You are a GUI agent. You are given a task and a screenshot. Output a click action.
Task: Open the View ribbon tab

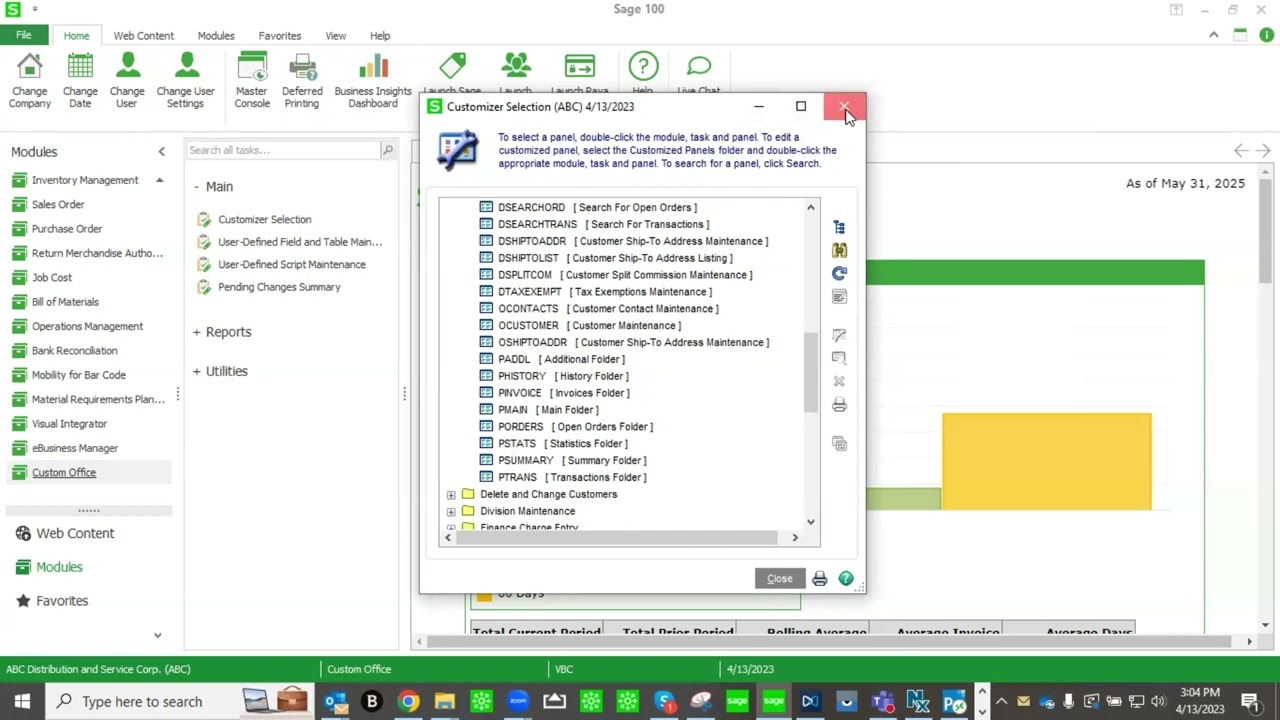335,36
